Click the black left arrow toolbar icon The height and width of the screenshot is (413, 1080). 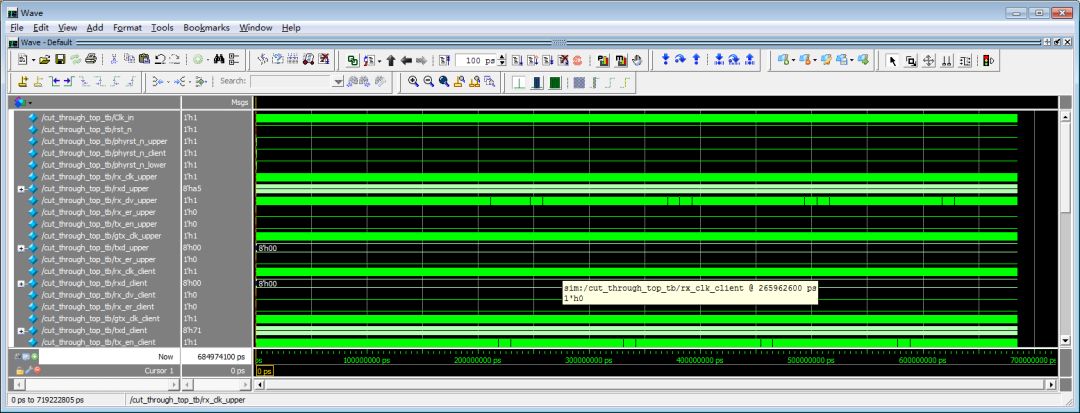coord(406,61)
